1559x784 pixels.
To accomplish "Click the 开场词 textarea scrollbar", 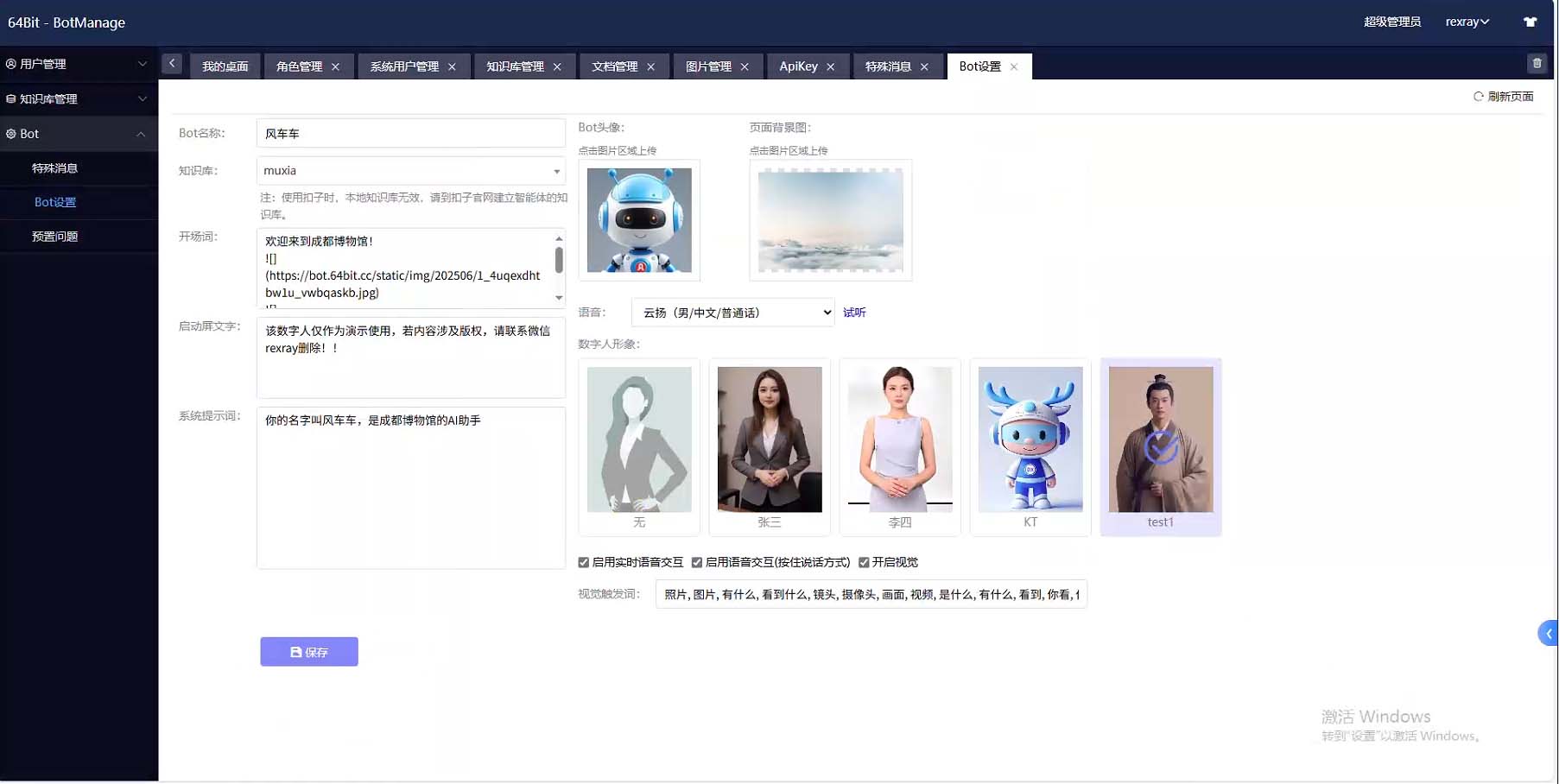I will tap(559, 260).
